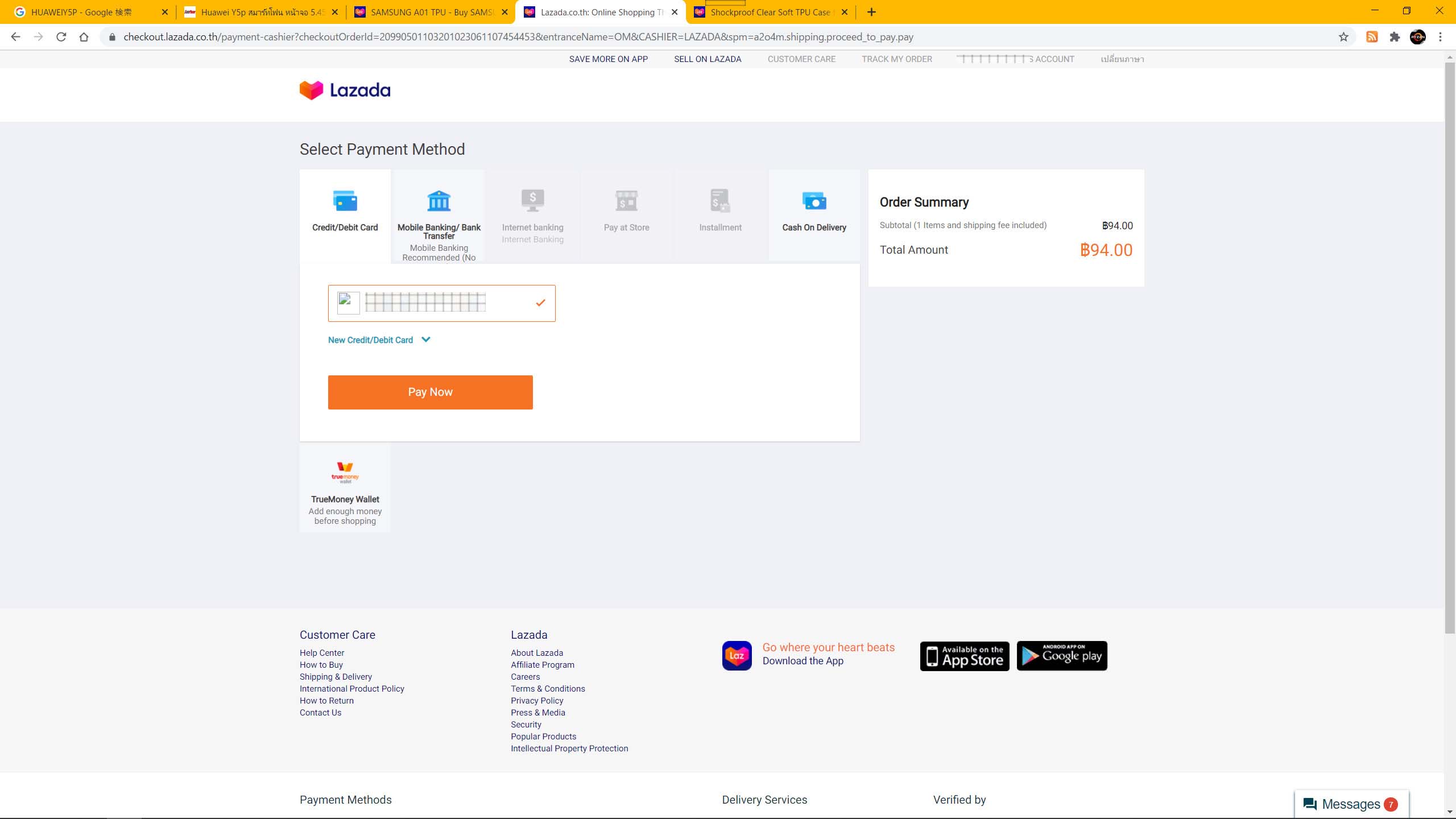Image resolution: width=1456 pixels, height=819 pixels.
Task: Close the Shockproof Clear Soft TPU tab
Action: (x=845, y=12)
